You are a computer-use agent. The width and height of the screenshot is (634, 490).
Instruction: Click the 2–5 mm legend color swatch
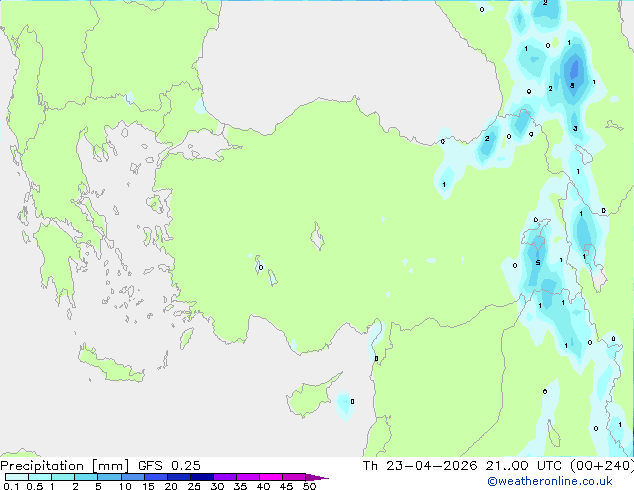coord(86,477)
